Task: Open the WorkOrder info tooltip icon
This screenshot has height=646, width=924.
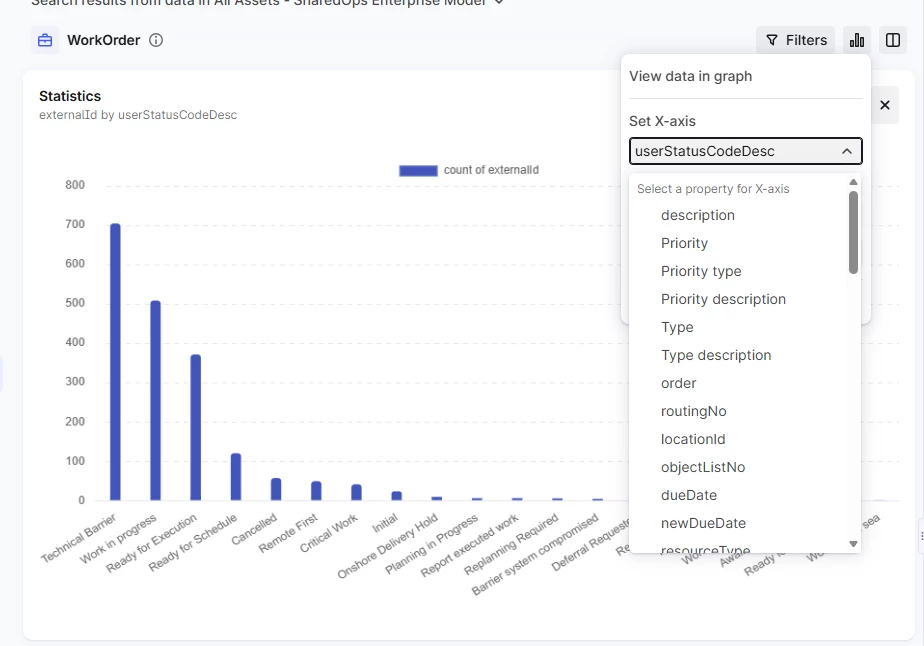Action: [156, 41]
